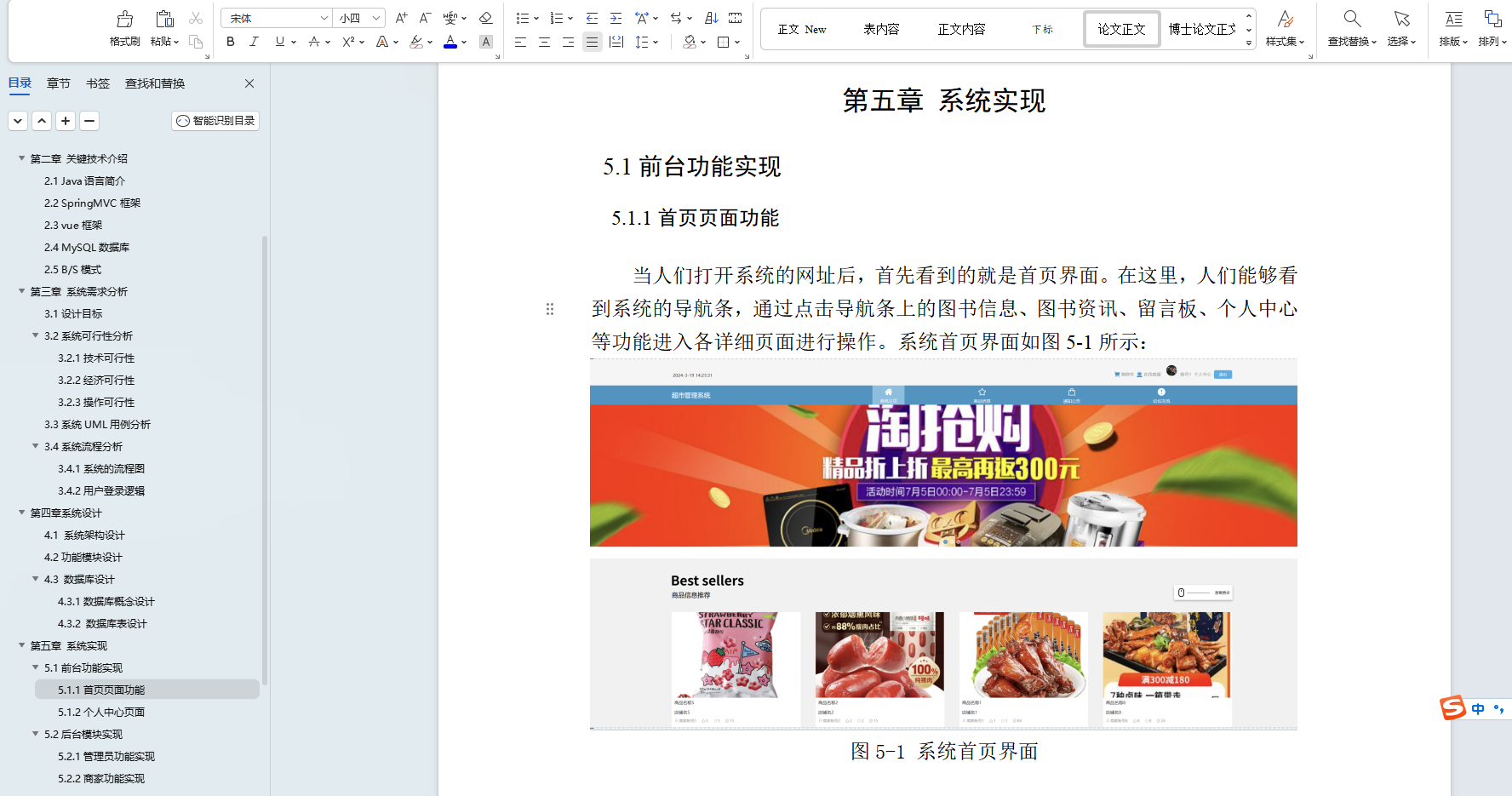The image size is (1512, 796).
Task: Click the plus heading-level button in outline
Action: coord(66,121)
